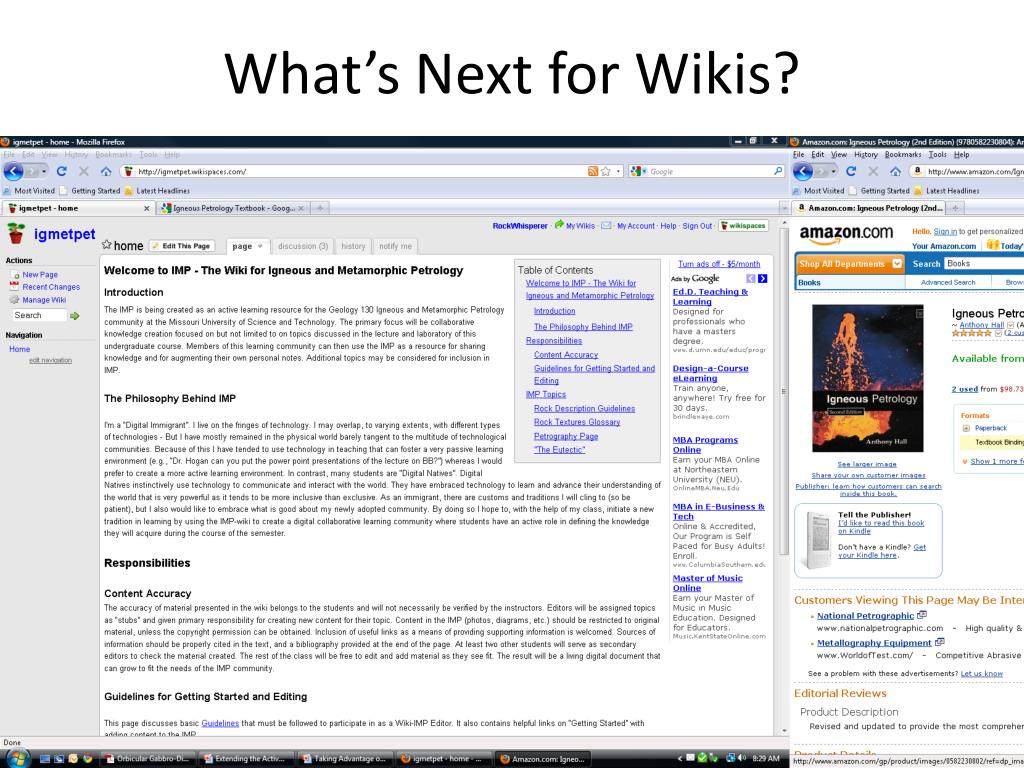Star the wiki home page title
The height and width of the screenshot is (768, 1024).
point(106,245)
